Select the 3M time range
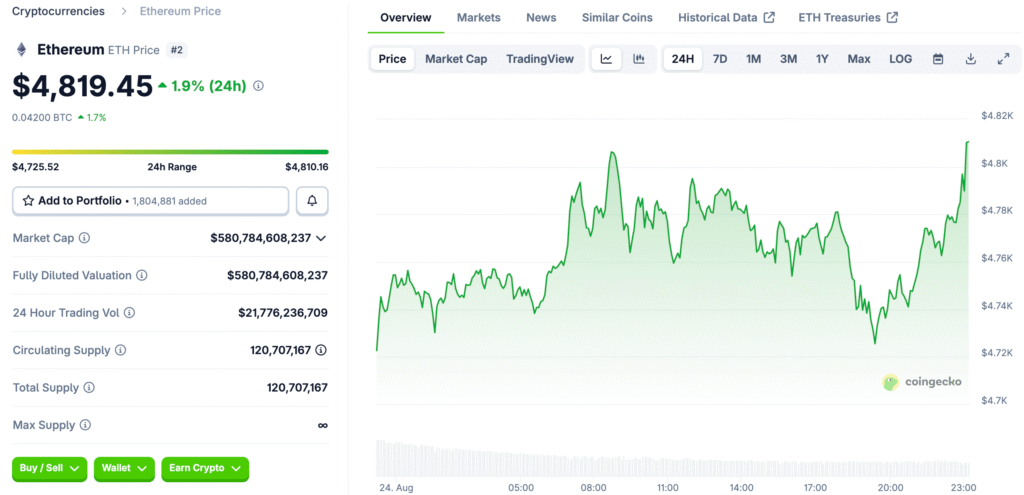Viewport: 1024px width, 495px height. [788, 59]
